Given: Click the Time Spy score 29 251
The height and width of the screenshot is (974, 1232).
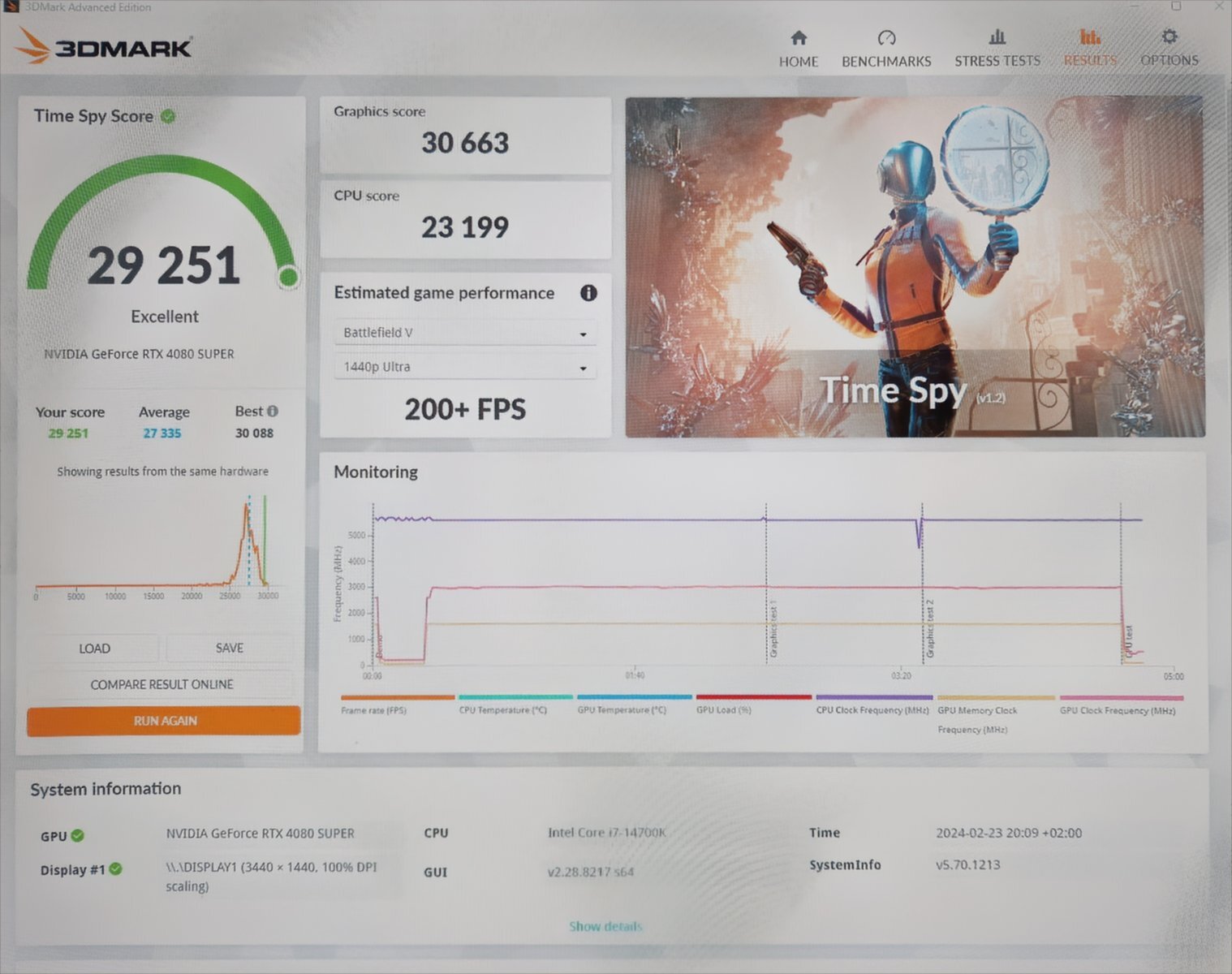Looking at the screenshot, I should pos(164,265).
